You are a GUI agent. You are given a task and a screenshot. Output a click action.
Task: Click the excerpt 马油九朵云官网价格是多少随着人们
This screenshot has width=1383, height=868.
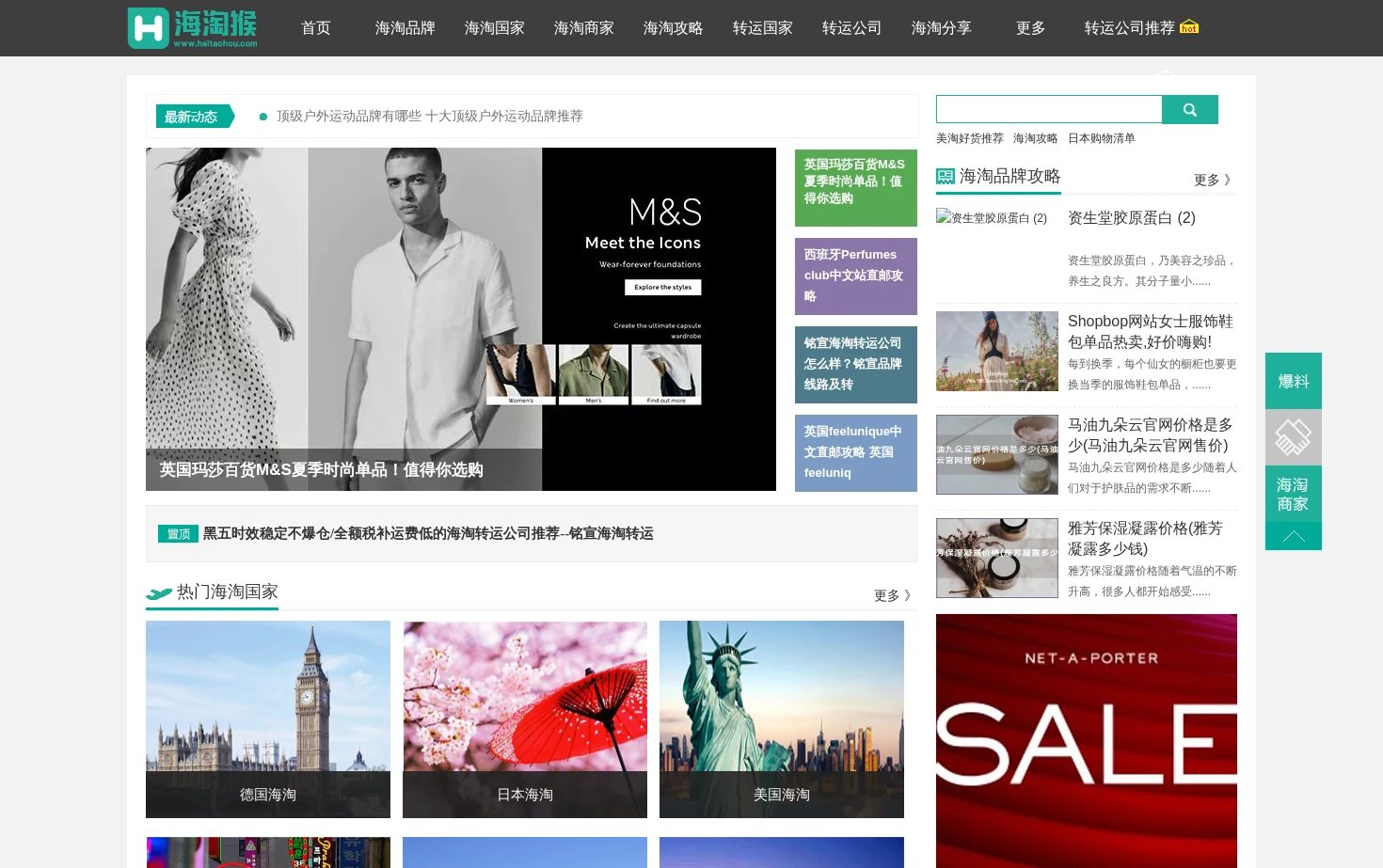pos(1152,478)
